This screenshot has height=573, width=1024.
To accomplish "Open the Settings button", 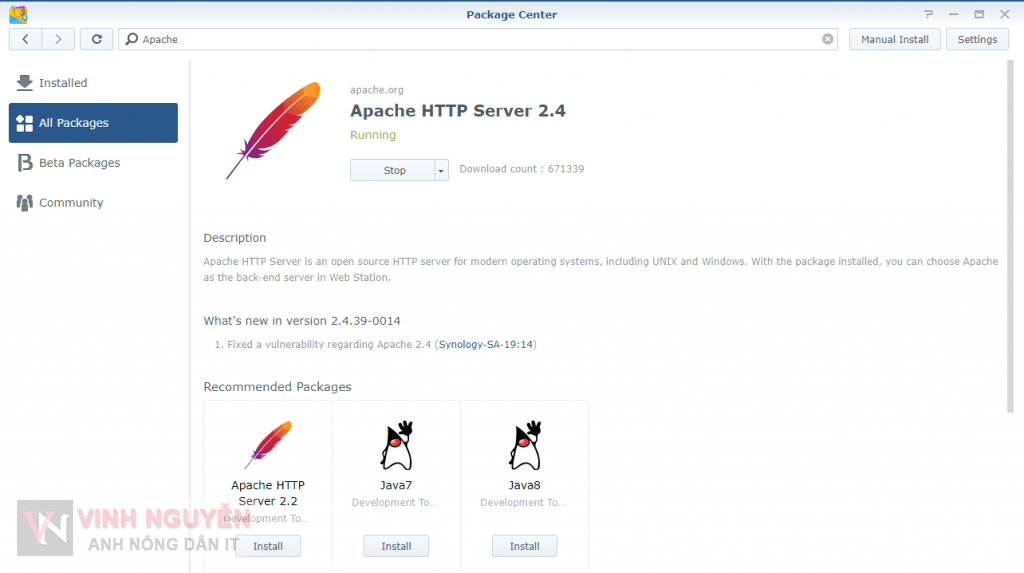I will click(x=977, y=39).
